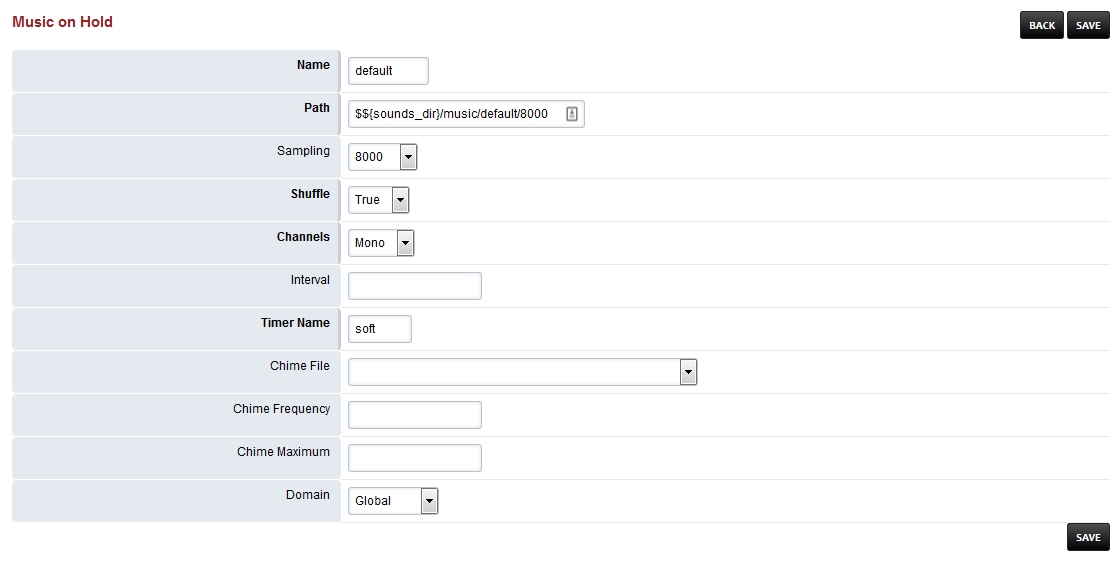
Task: Click the autofill icon inside Path field
Action: pos(571,114)
